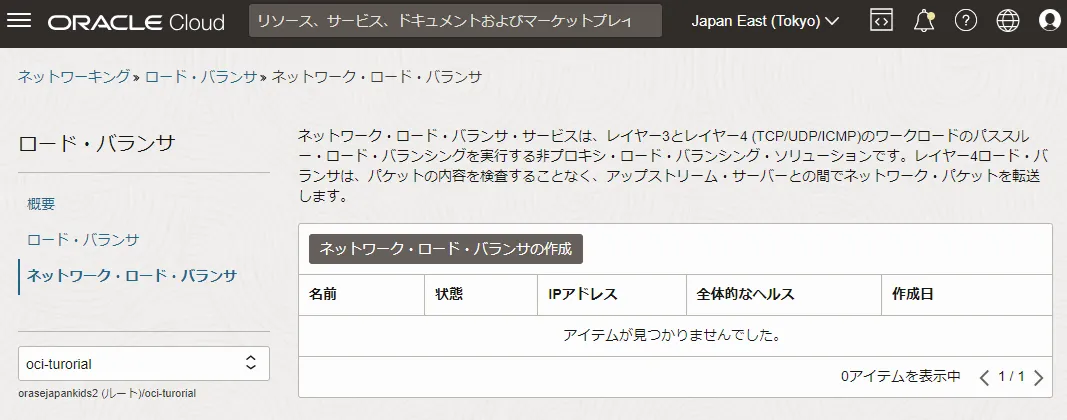Open the hamburger navigation menu

click(x=18, y=21)
